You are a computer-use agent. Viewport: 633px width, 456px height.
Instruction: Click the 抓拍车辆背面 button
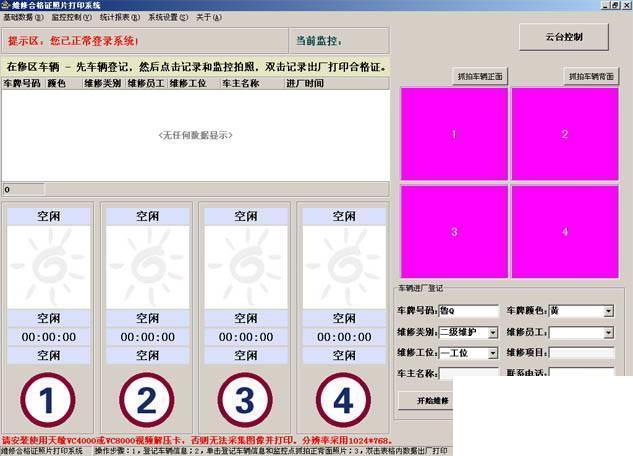click(591, 76)
